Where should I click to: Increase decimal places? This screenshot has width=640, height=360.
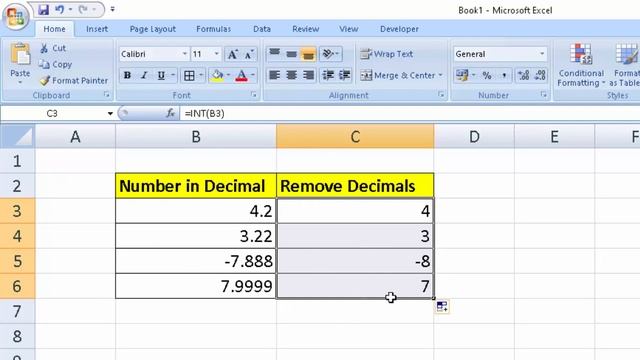coord(523,76)
